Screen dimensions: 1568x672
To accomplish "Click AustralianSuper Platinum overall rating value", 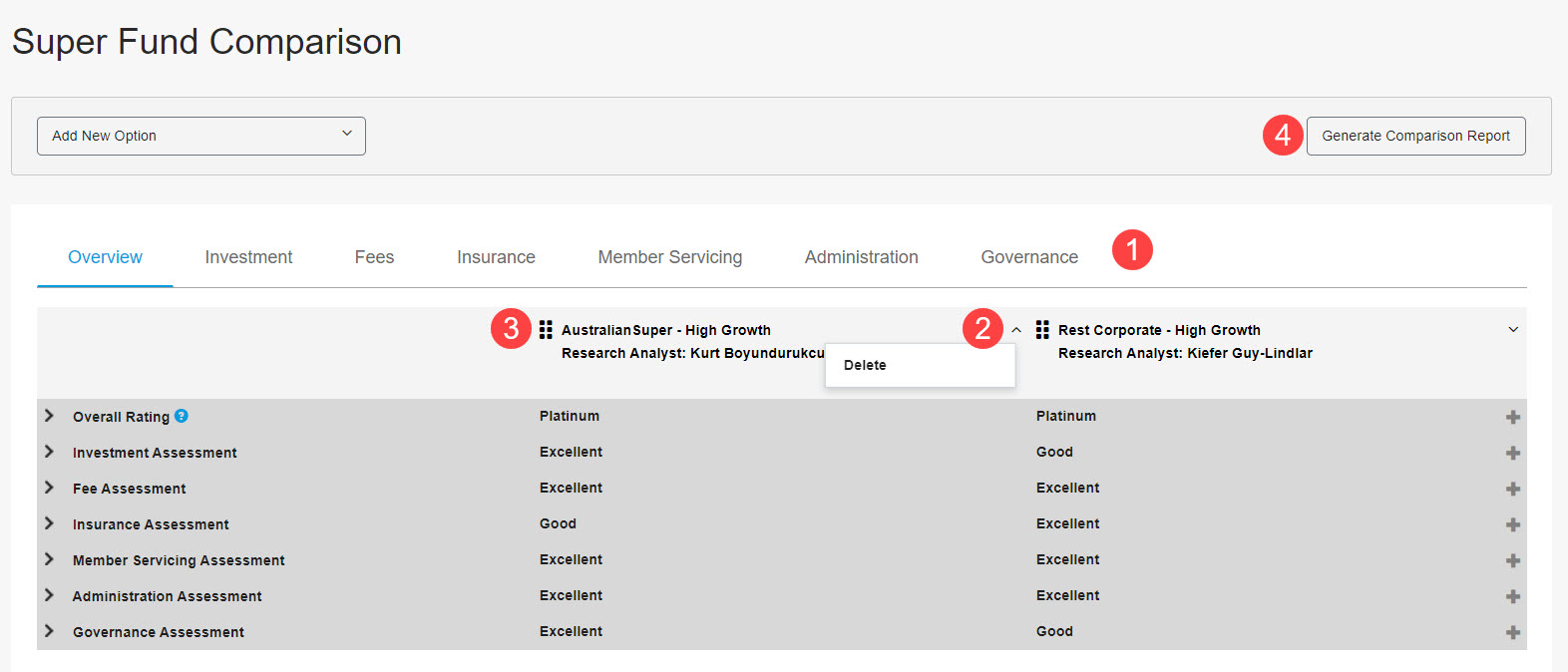I will click(x=570, y=416).
